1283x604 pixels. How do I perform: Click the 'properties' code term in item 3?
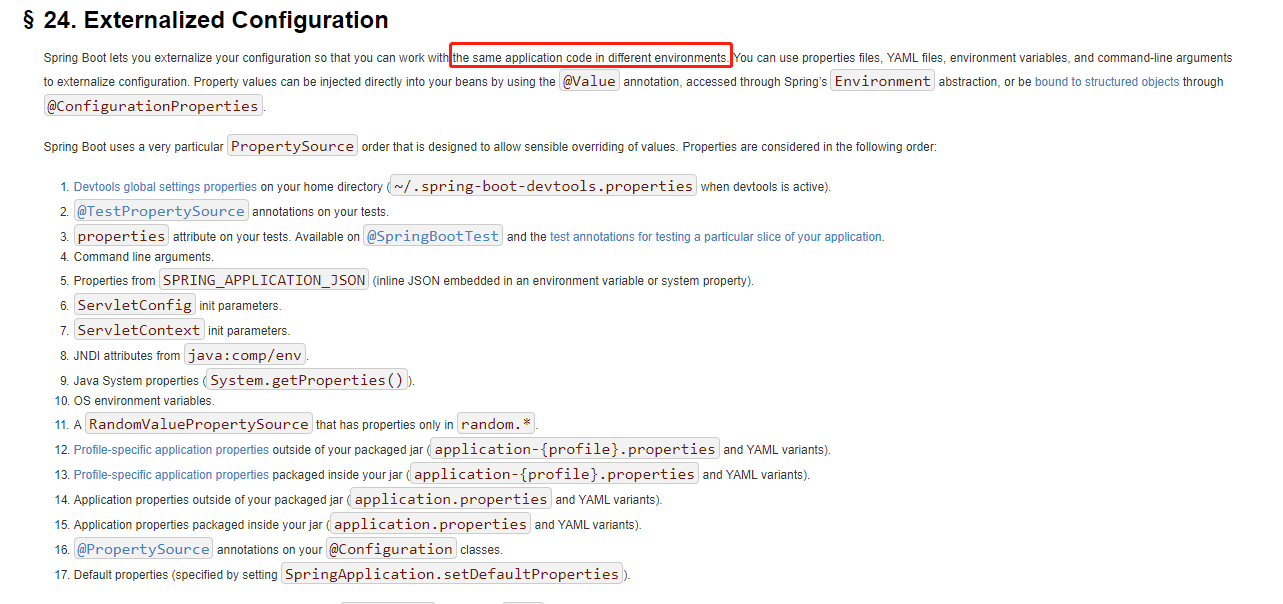tap(121, 236)
